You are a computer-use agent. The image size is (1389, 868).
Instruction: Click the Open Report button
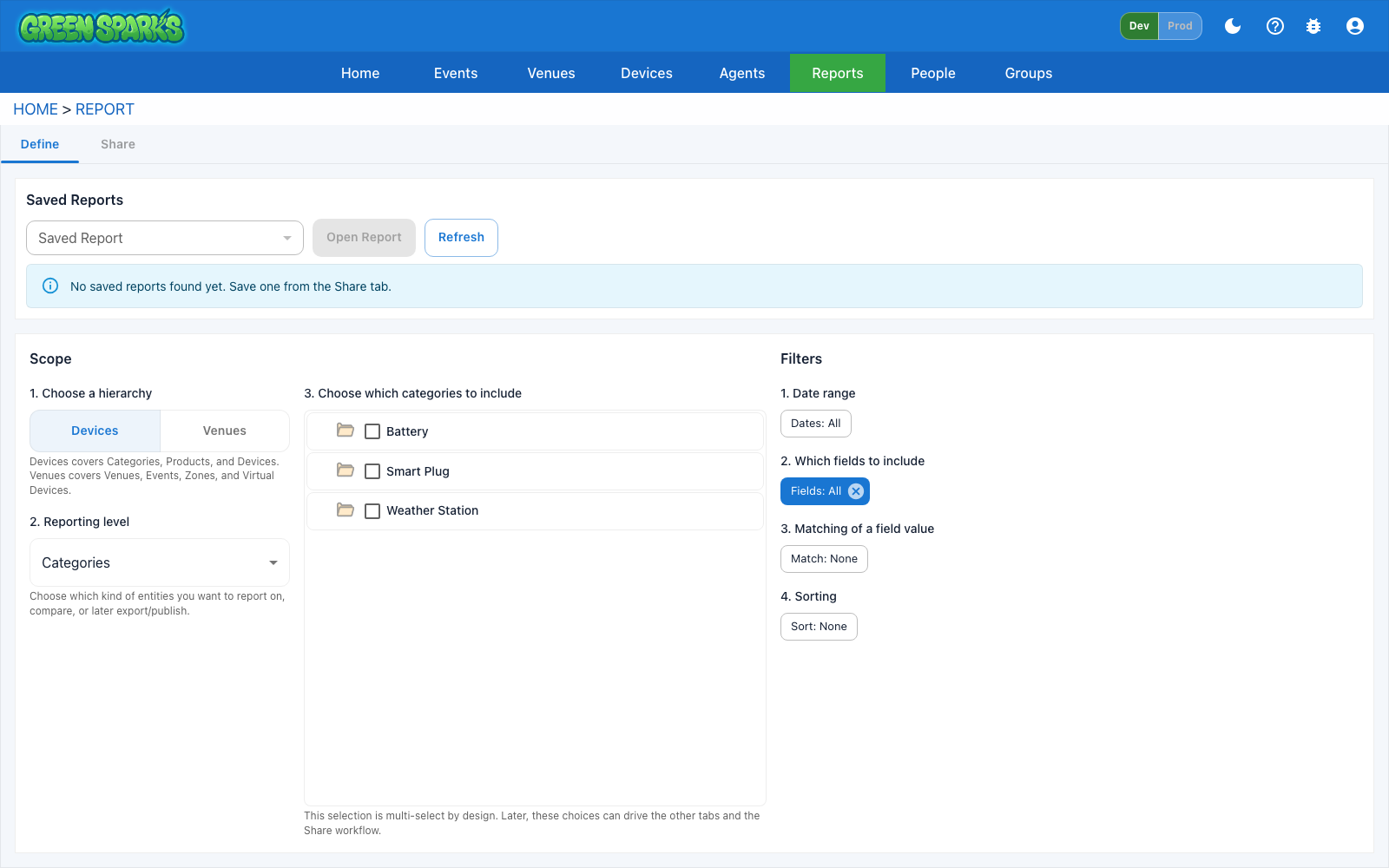click(x=364, y=238)
